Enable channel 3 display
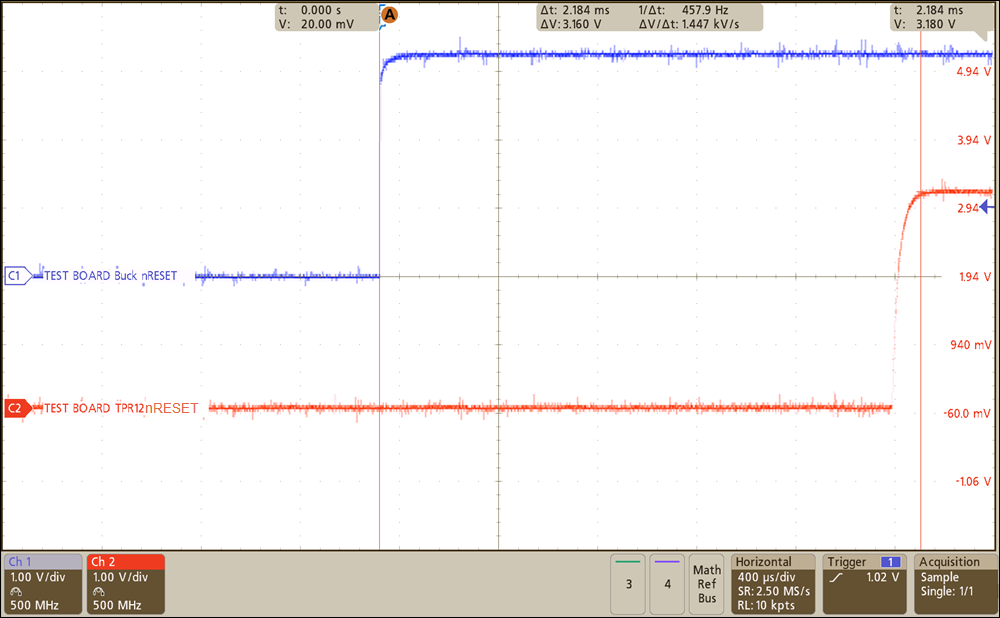The height and width of the screenshot is (618, 1000). click(628, 584)
